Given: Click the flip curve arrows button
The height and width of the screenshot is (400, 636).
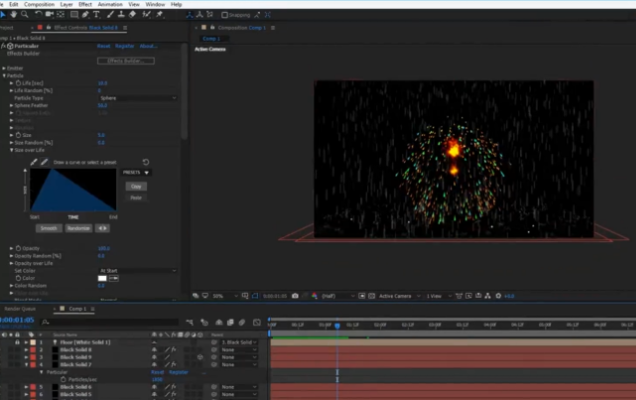Looking at the screenshot, I should click(103, 228).
